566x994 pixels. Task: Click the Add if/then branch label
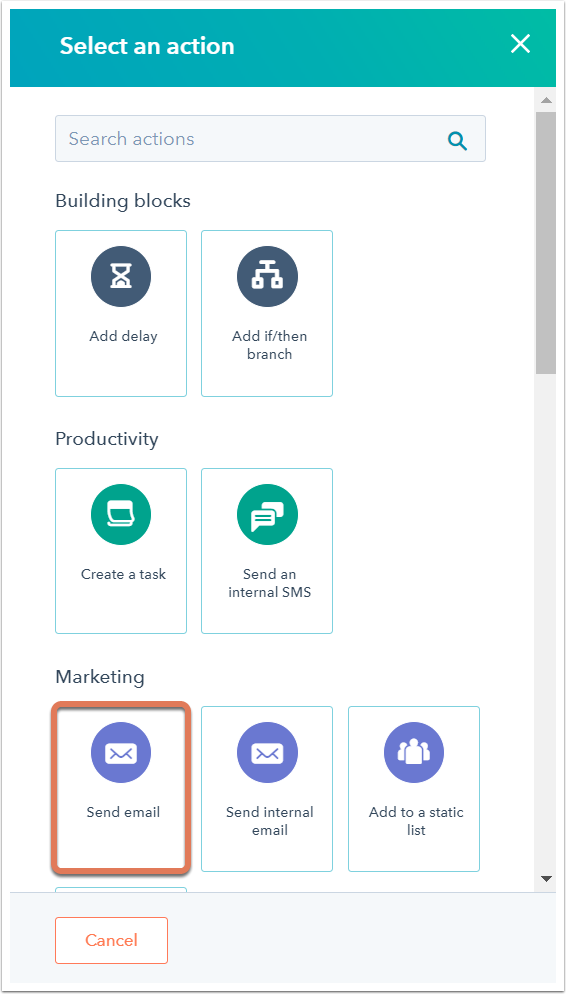point(269,345)
